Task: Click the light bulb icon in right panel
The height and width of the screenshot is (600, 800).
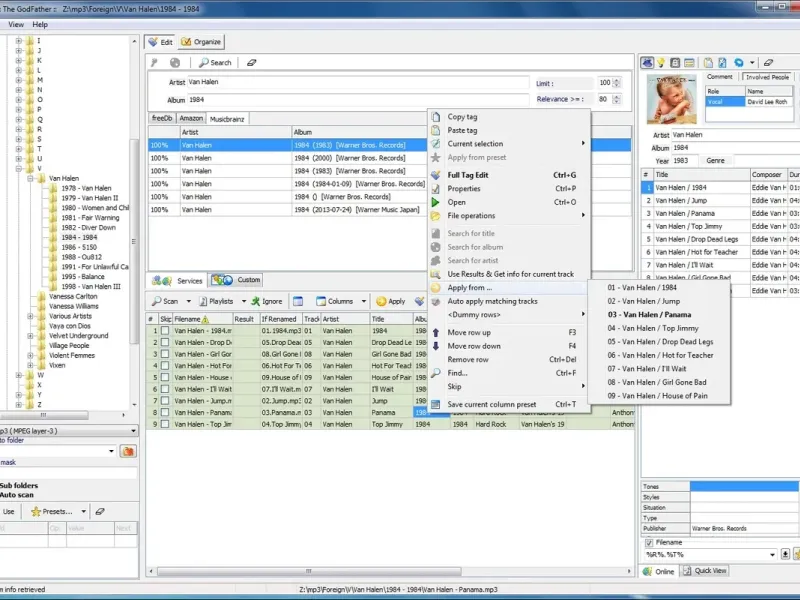Action: (662, 62)
